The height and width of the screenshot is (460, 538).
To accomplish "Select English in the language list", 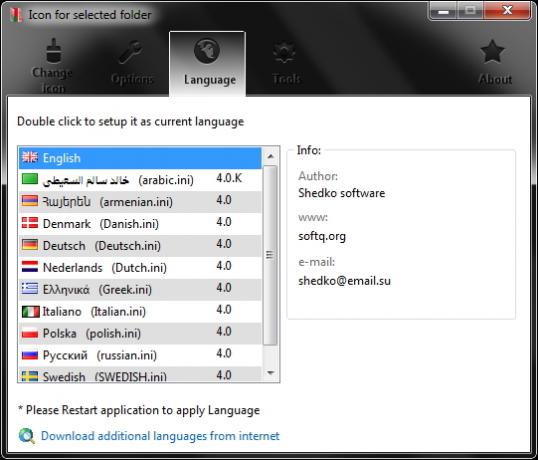I will tap(140, 158).
